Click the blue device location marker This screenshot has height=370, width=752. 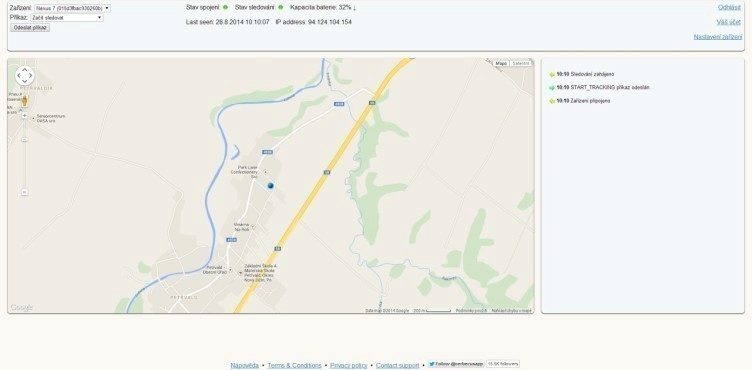click(x=270, y=185)
